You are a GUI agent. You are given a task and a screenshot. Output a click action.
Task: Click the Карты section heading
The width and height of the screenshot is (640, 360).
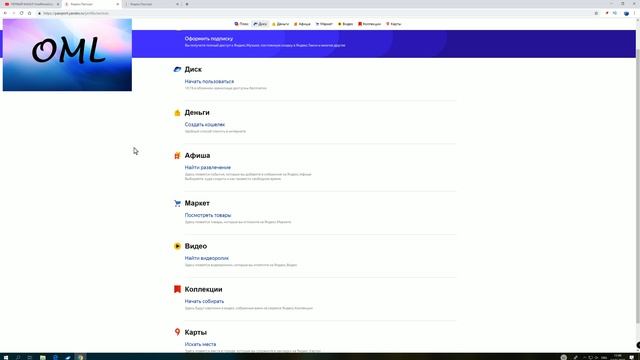196,332
